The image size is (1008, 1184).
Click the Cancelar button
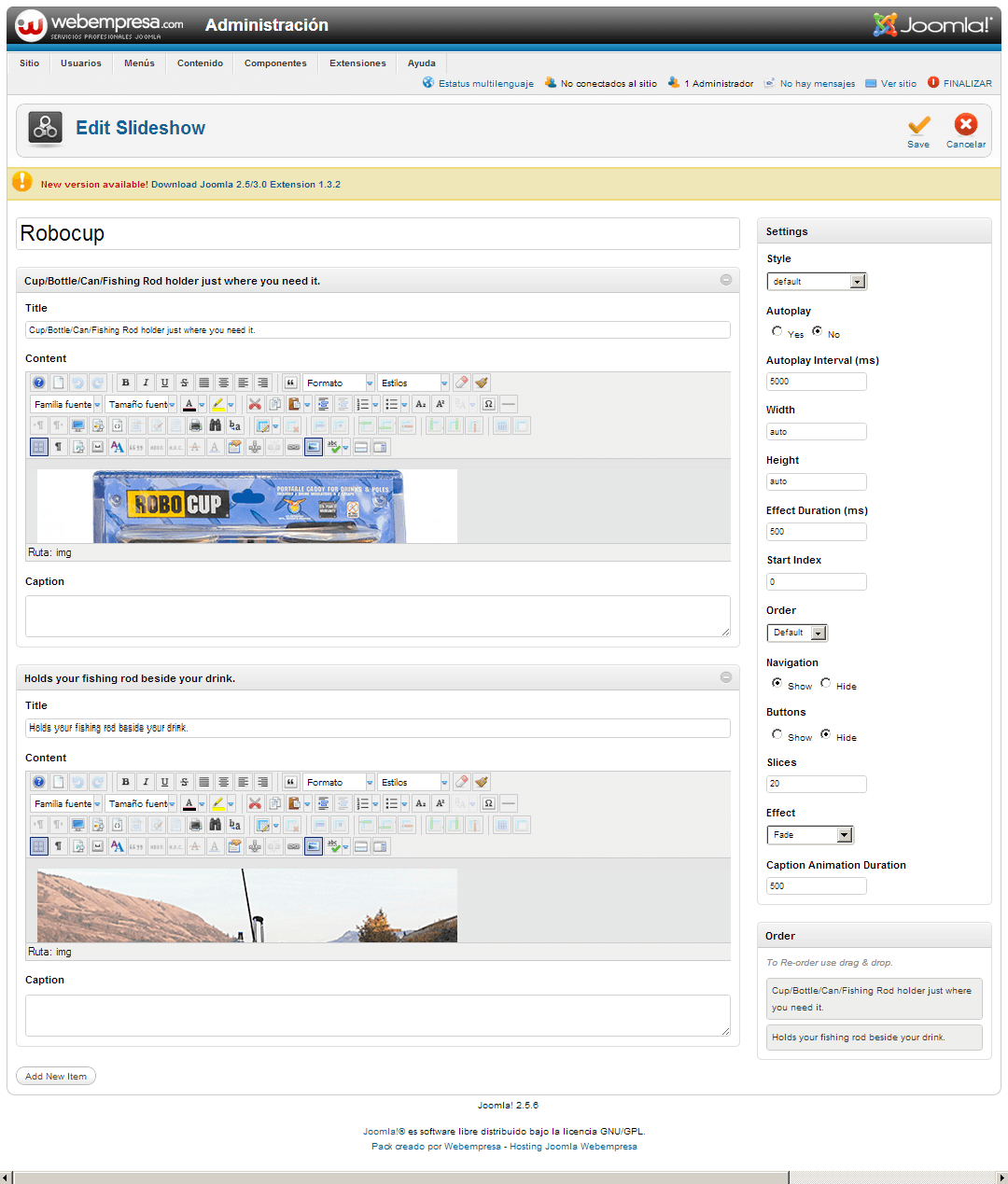click(966, 131)
